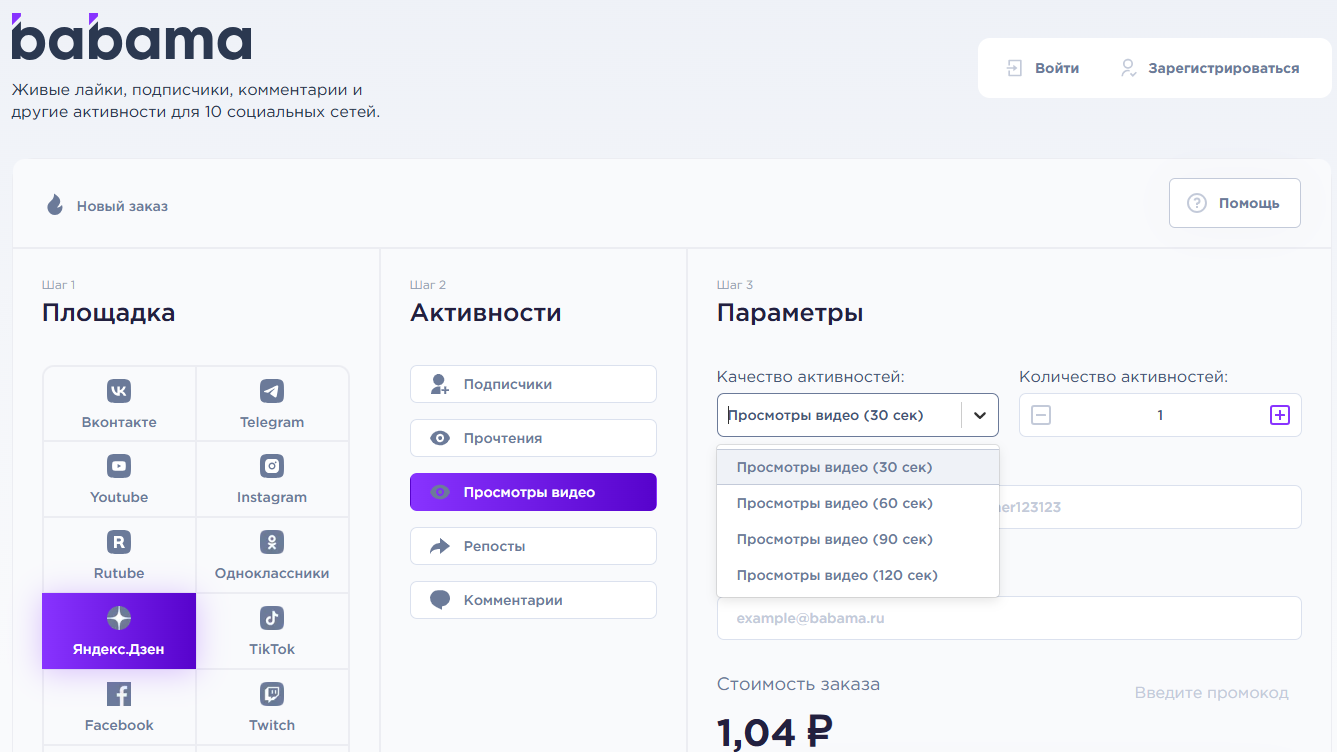Screen dimensions: 1337x752
Task: Choose Просмотры видео (60 сек) option
Action: [x=858, y=503]
